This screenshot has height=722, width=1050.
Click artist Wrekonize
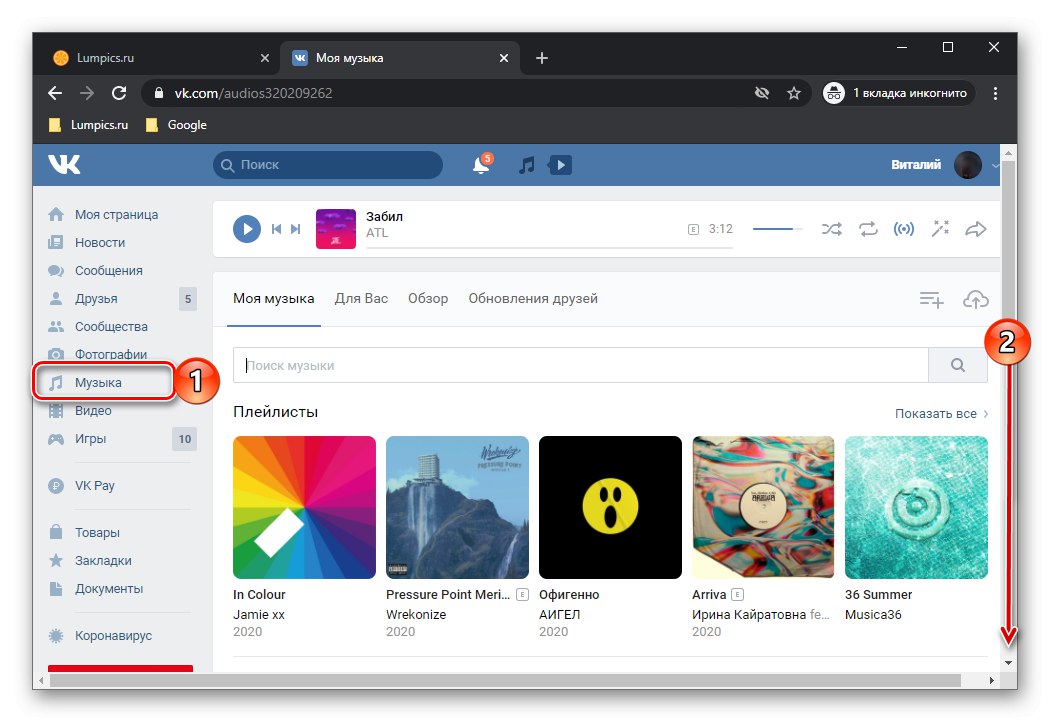pos(416,614)
